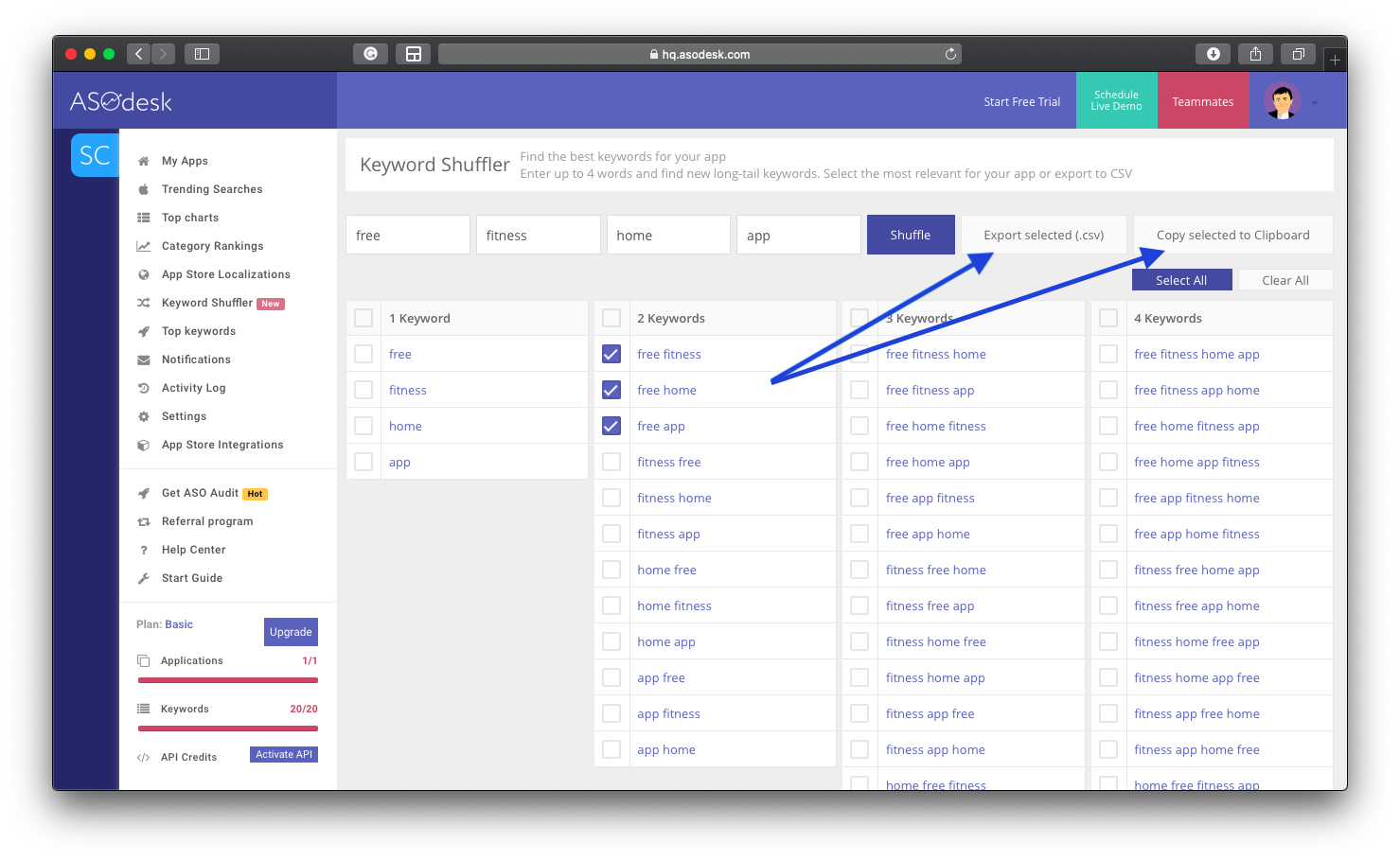This screenshot has height=860, width=1400.
Task: Check the 'free fitness home app' checkbox
Action: coord(1108,354)
